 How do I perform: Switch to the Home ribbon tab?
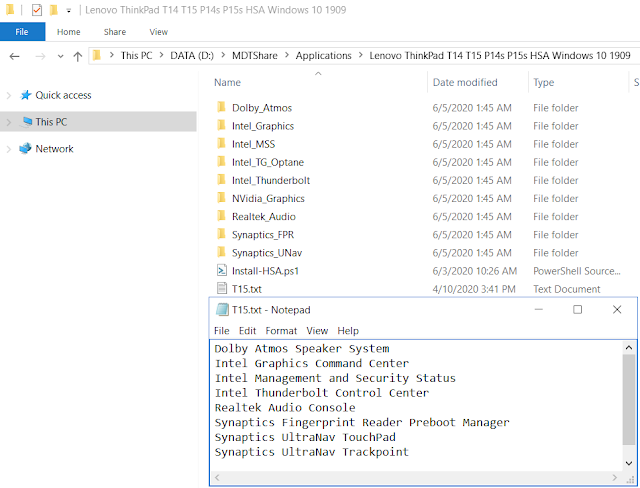[x=69, y=32]
